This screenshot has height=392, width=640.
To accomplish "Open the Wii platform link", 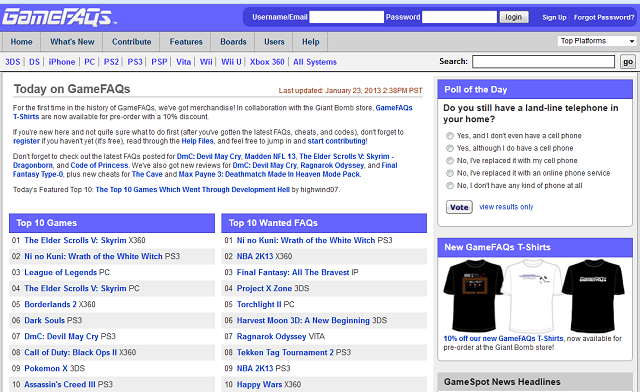I will click(206, 62).
